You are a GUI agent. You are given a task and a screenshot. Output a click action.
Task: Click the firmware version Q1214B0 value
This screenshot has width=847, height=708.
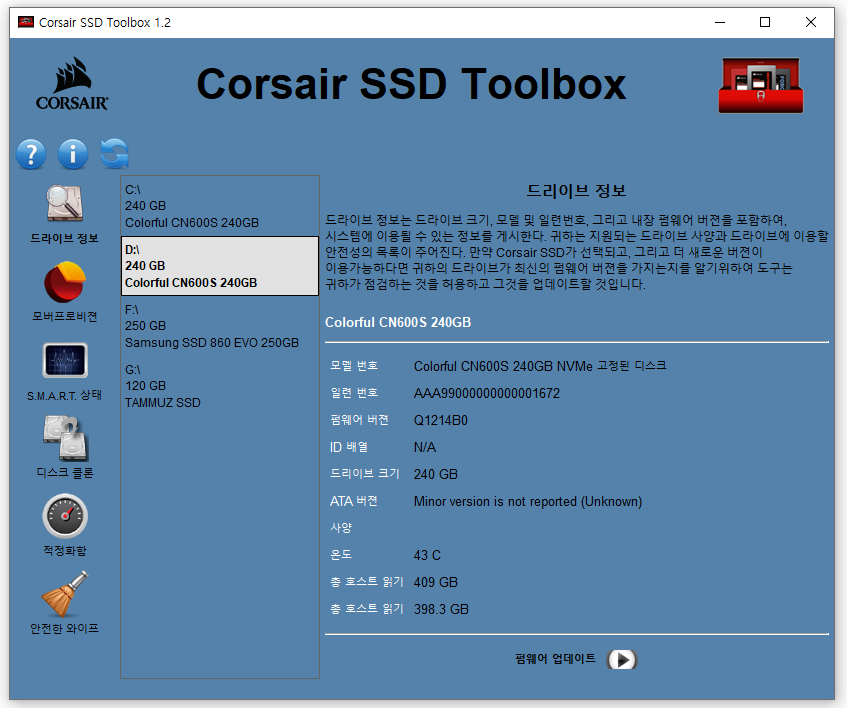[x=441, y=420]
